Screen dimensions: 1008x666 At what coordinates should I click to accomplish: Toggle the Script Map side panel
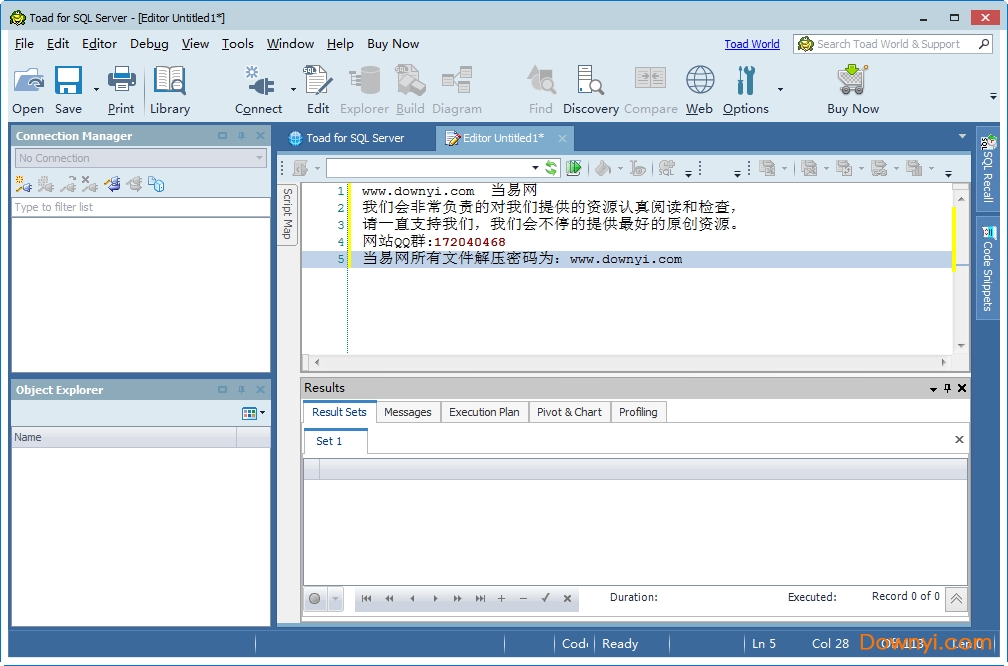click(287, 213)
